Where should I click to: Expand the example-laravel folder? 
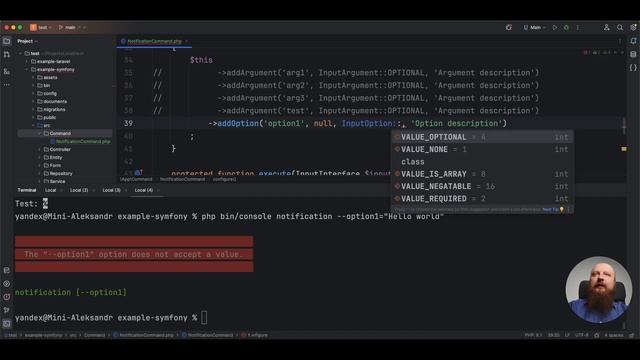[27, 62]
